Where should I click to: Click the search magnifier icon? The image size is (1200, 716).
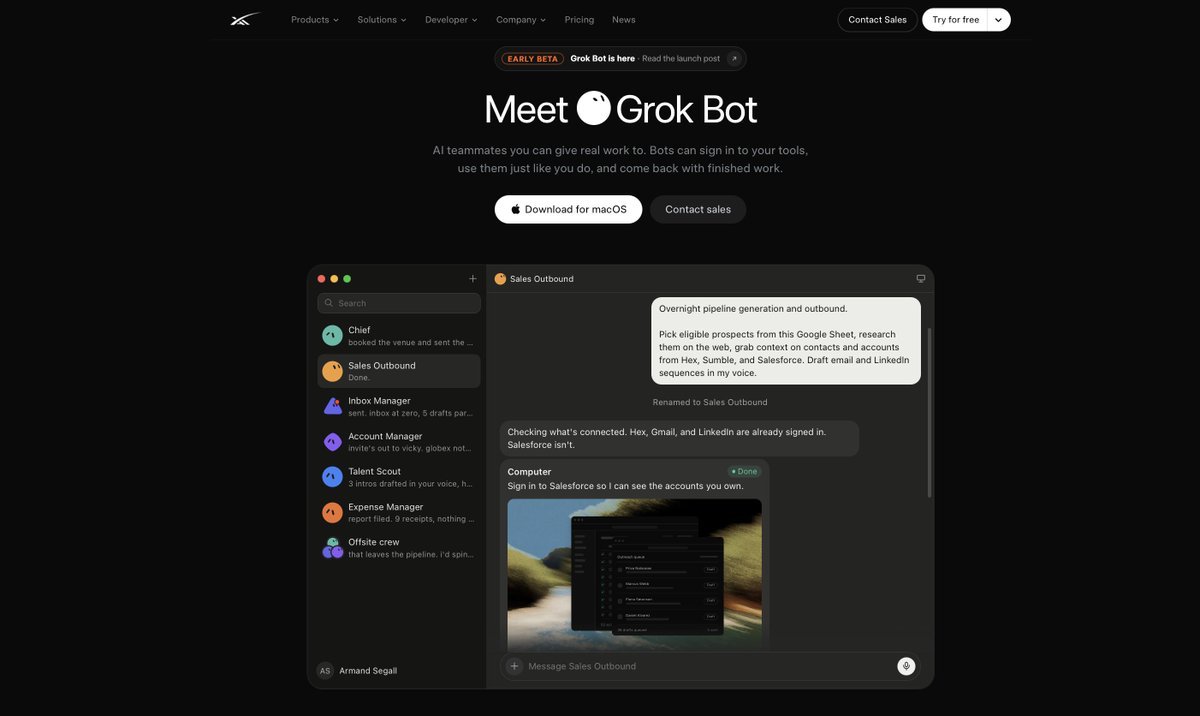pyautogui.click(x=329, y=303)
